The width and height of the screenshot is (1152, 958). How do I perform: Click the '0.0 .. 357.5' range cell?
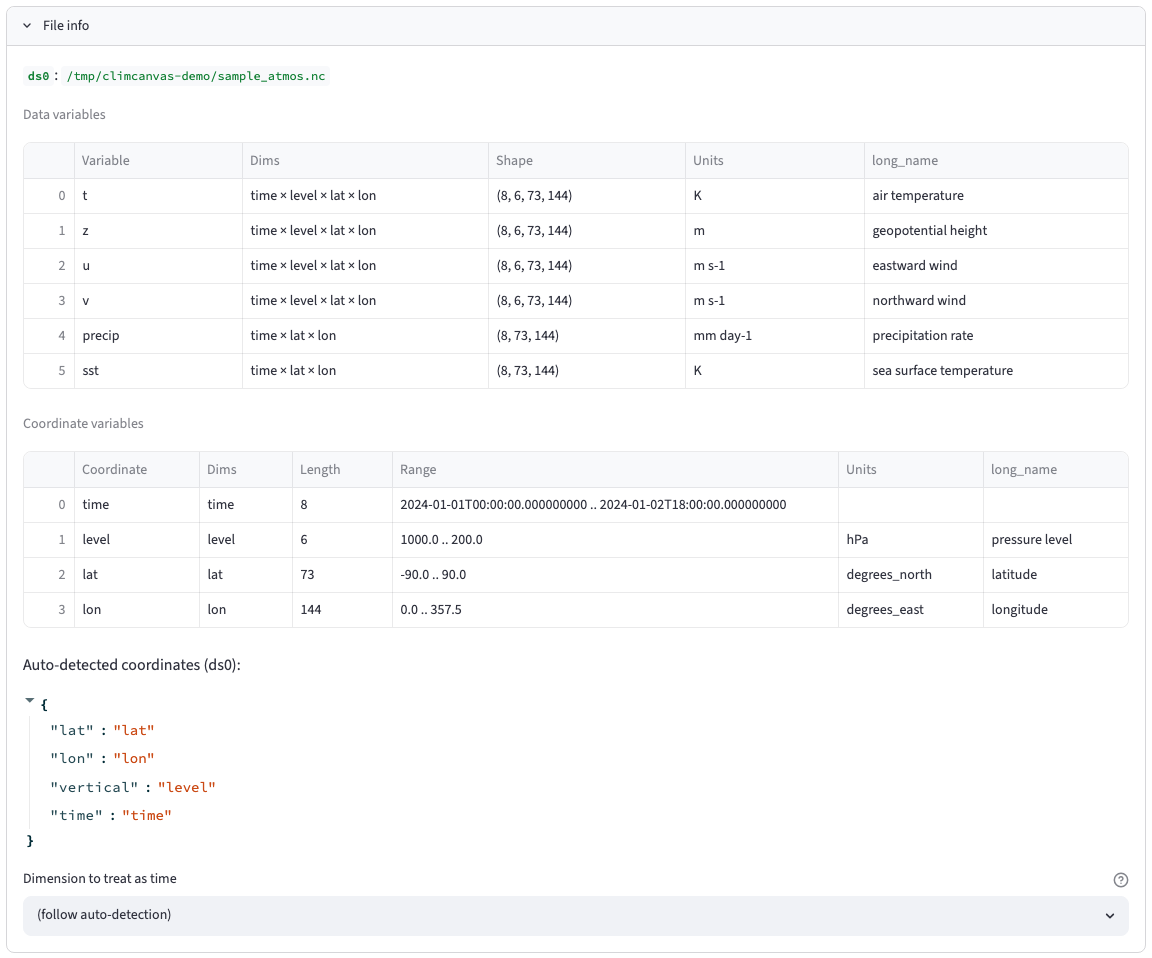[615, 610]
